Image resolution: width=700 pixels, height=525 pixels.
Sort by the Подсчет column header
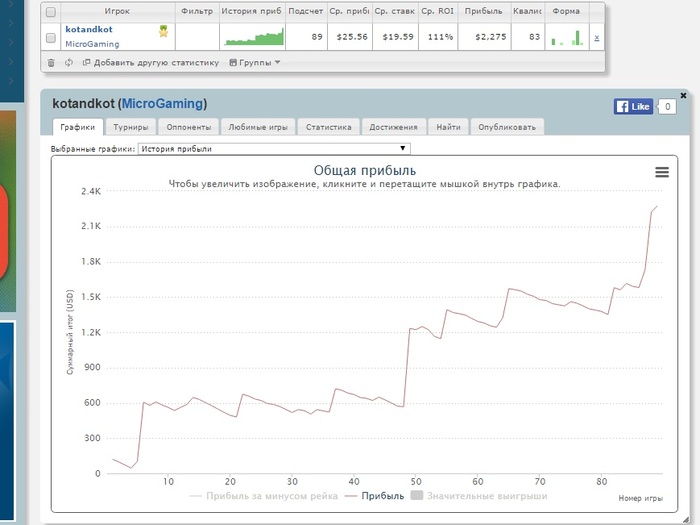coord(306,11)
